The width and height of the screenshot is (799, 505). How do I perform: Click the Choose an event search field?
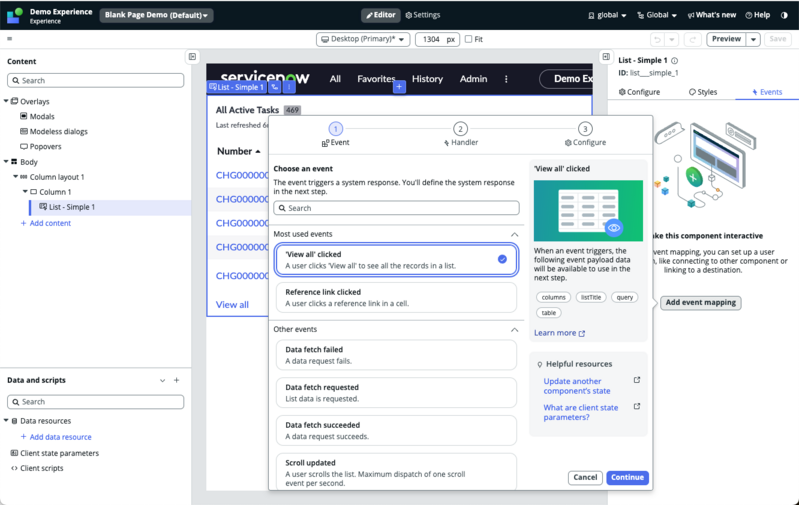[x=396, y=208]
